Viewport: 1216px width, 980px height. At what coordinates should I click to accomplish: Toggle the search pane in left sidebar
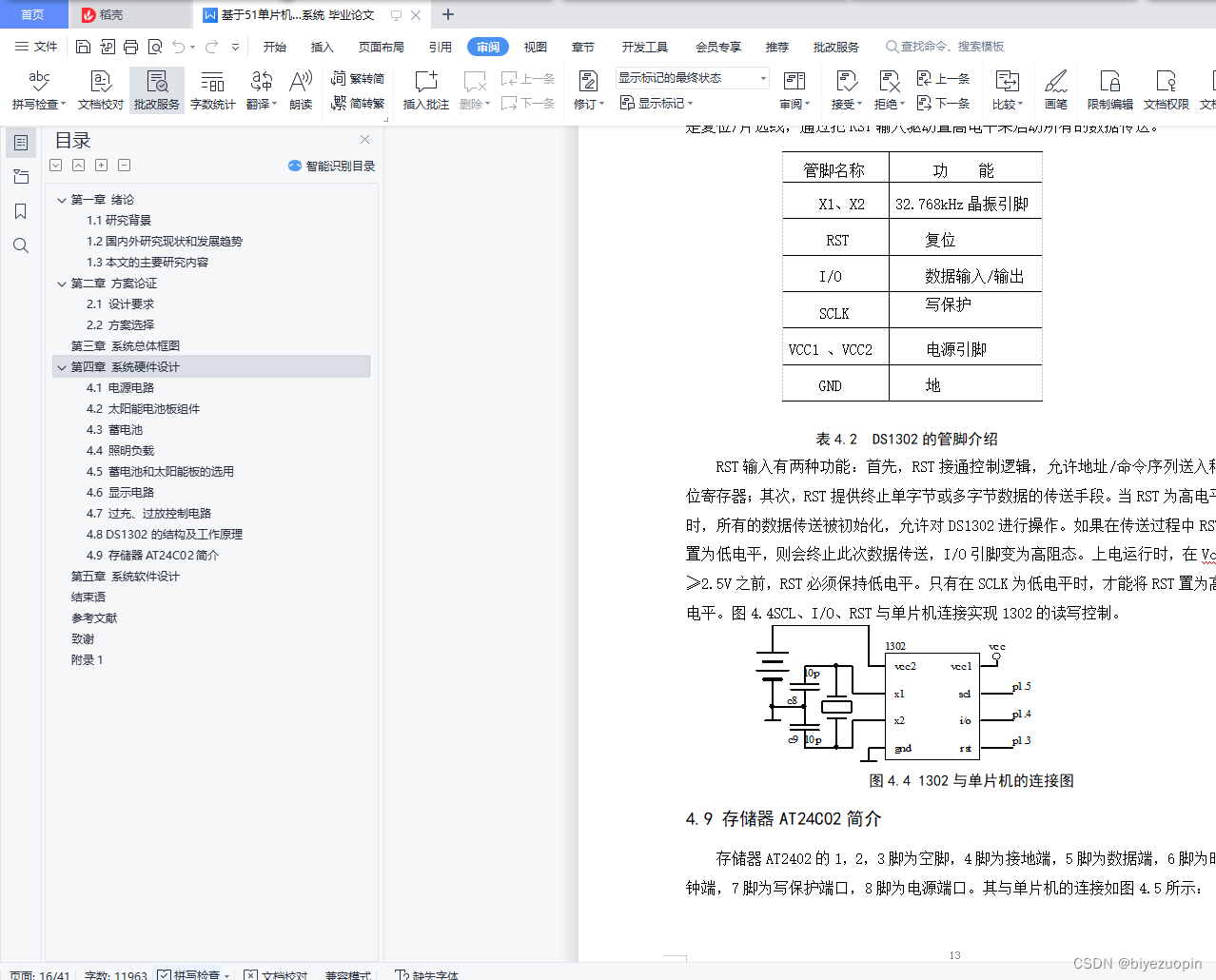pos(21,245)
